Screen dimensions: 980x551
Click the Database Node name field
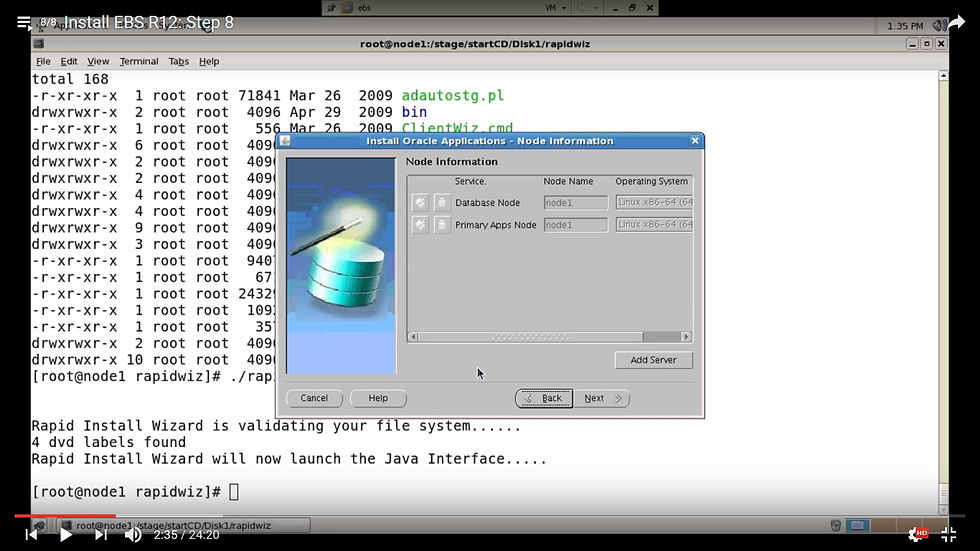point(576,202)
